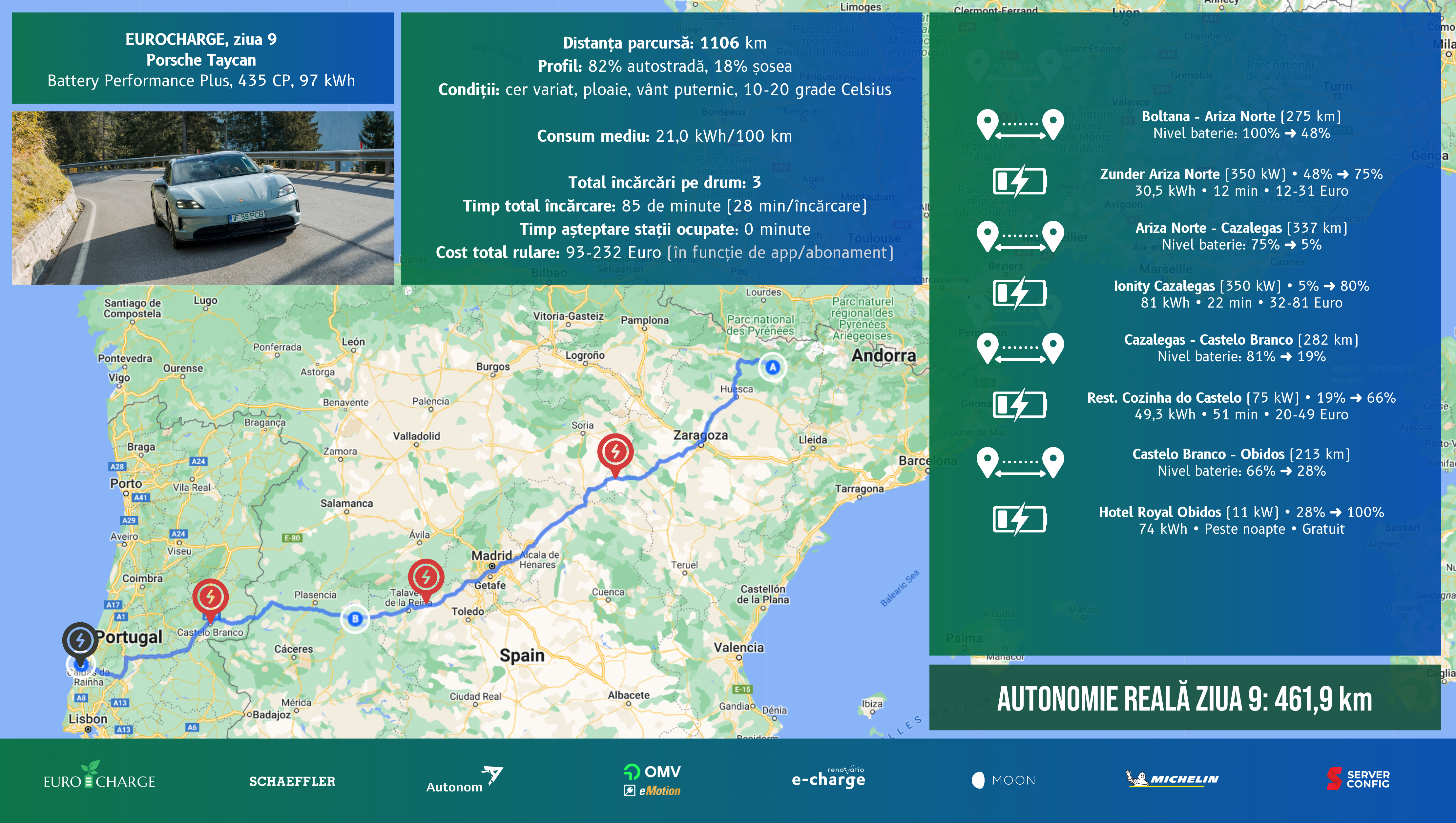Click the Michelin sponsor logo

[x=1172, y=779]
